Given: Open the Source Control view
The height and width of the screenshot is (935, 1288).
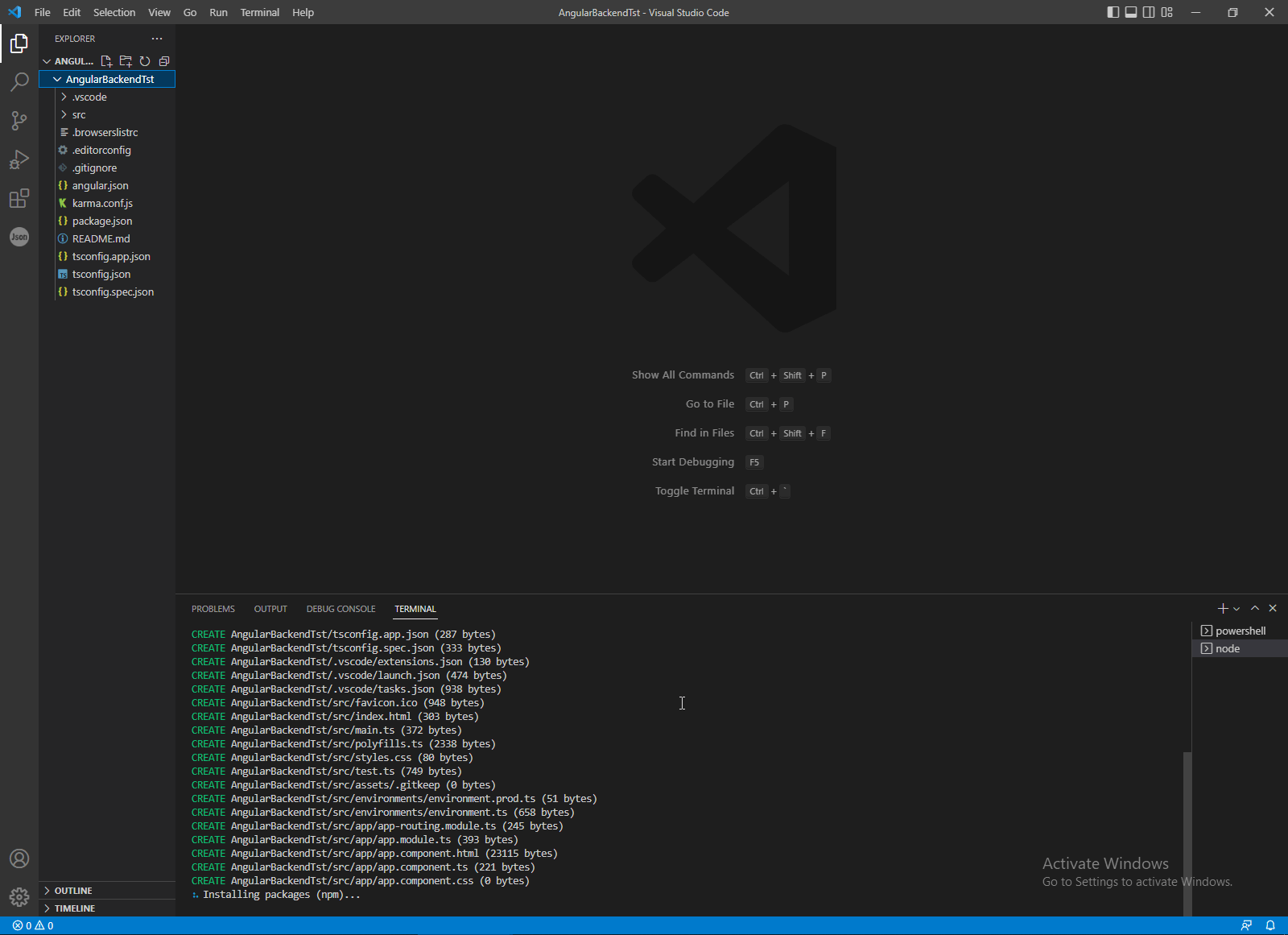Looking at the screenshot, I should click(19, 121).
